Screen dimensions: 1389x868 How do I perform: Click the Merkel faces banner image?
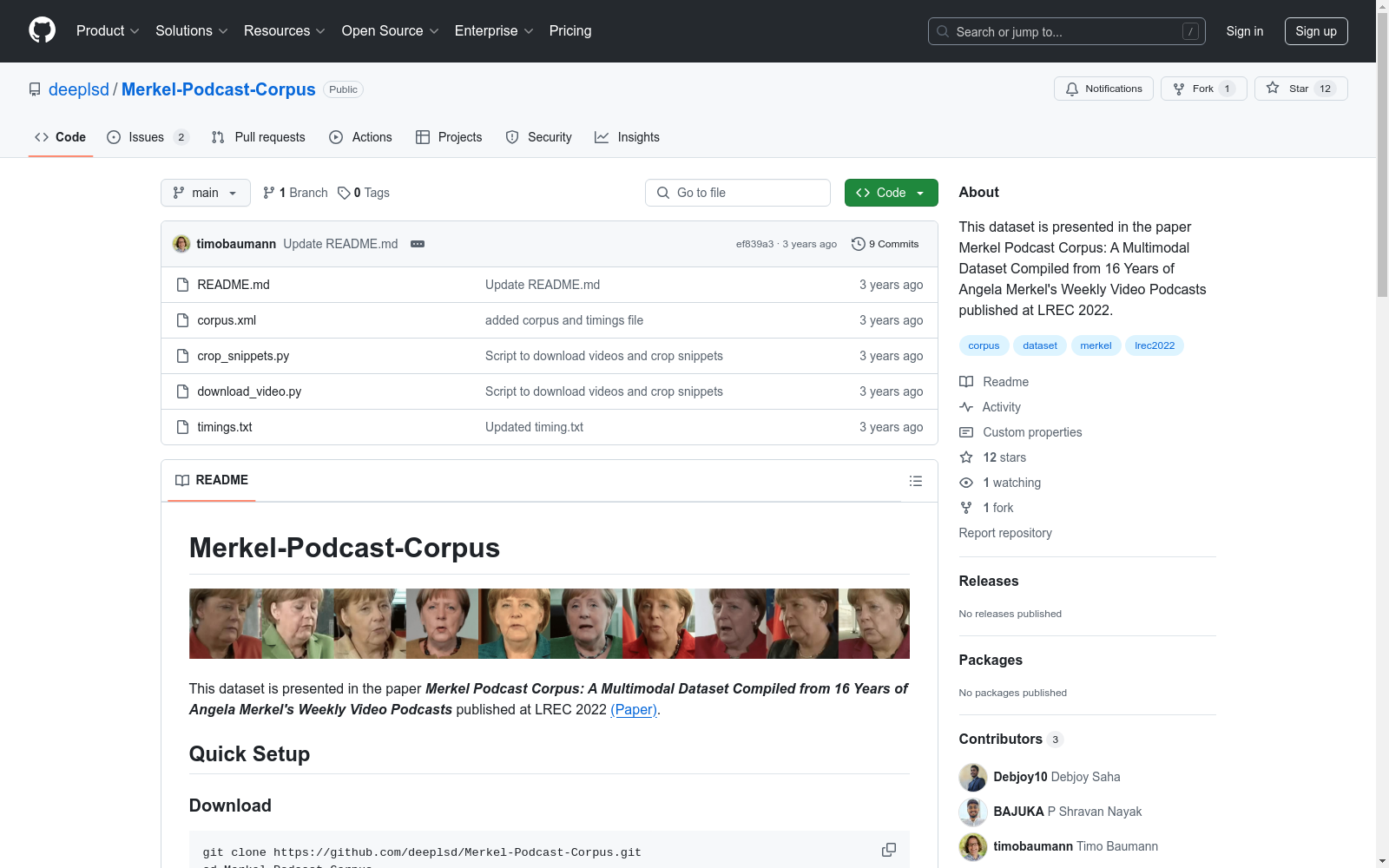coord(550,624)
